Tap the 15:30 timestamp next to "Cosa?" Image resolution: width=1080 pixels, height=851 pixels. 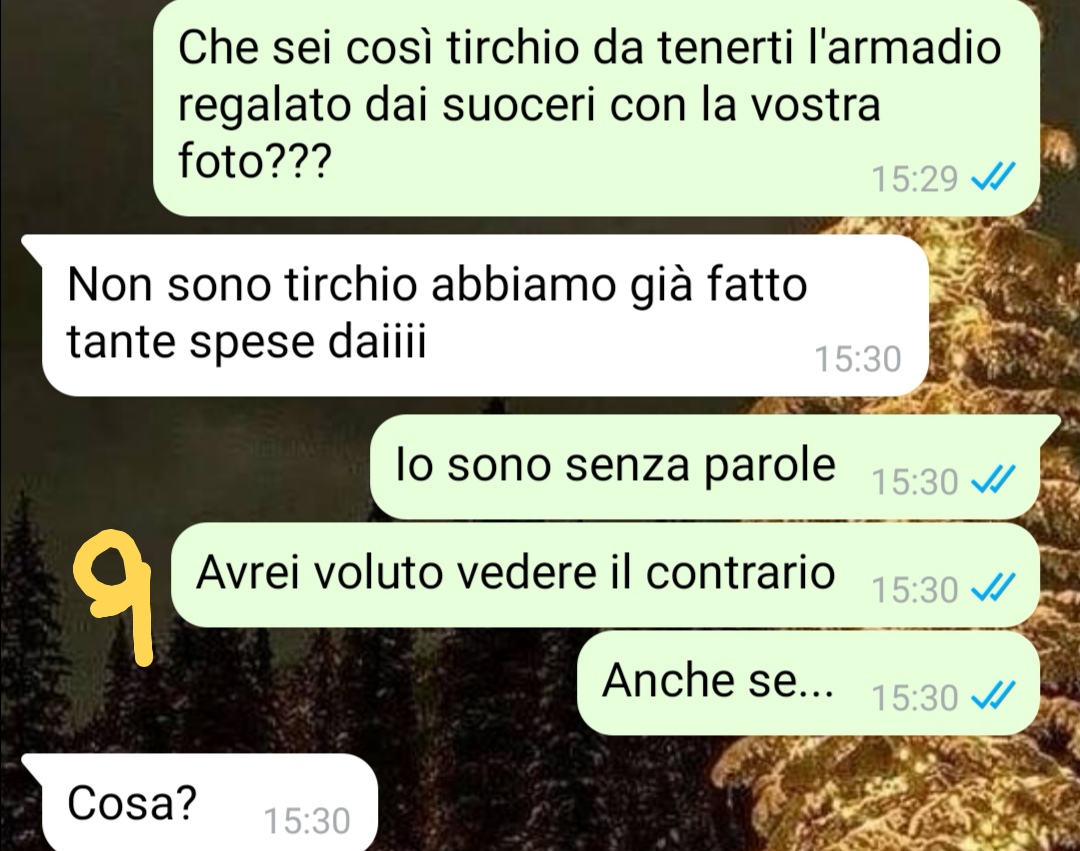pos(307,821)
